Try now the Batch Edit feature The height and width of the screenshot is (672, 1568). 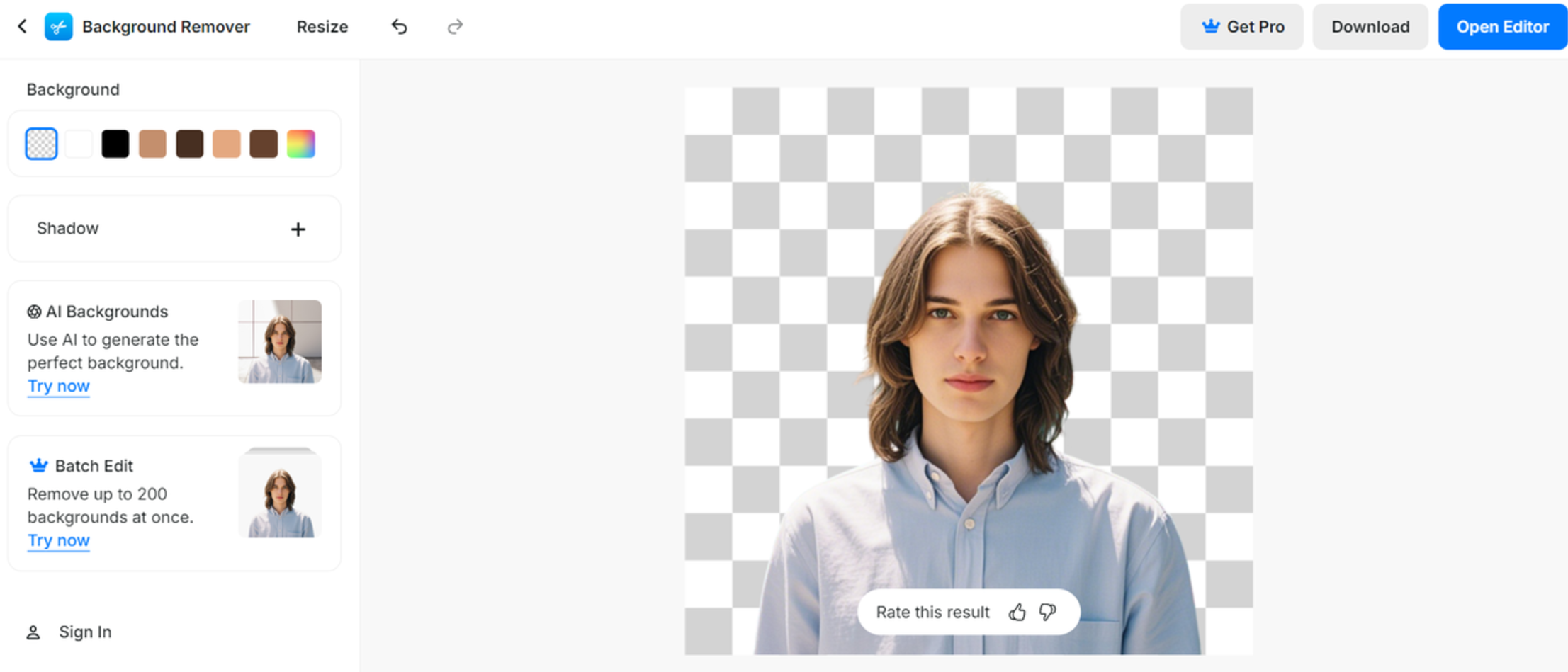(58, 540)
